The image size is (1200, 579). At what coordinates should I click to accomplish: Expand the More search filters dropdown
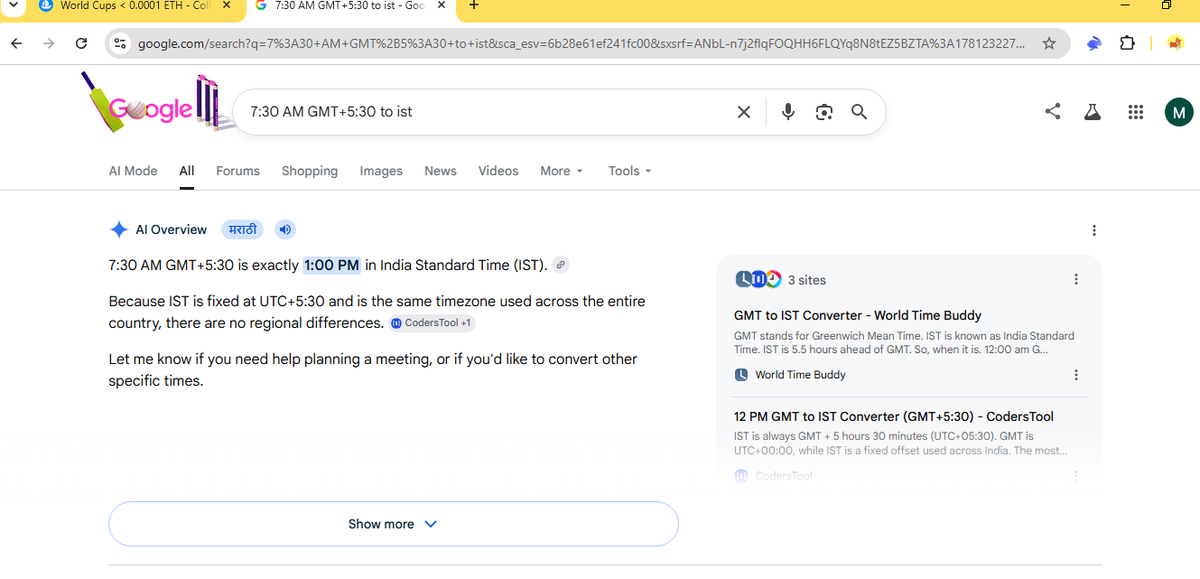(x=562, y=171)
